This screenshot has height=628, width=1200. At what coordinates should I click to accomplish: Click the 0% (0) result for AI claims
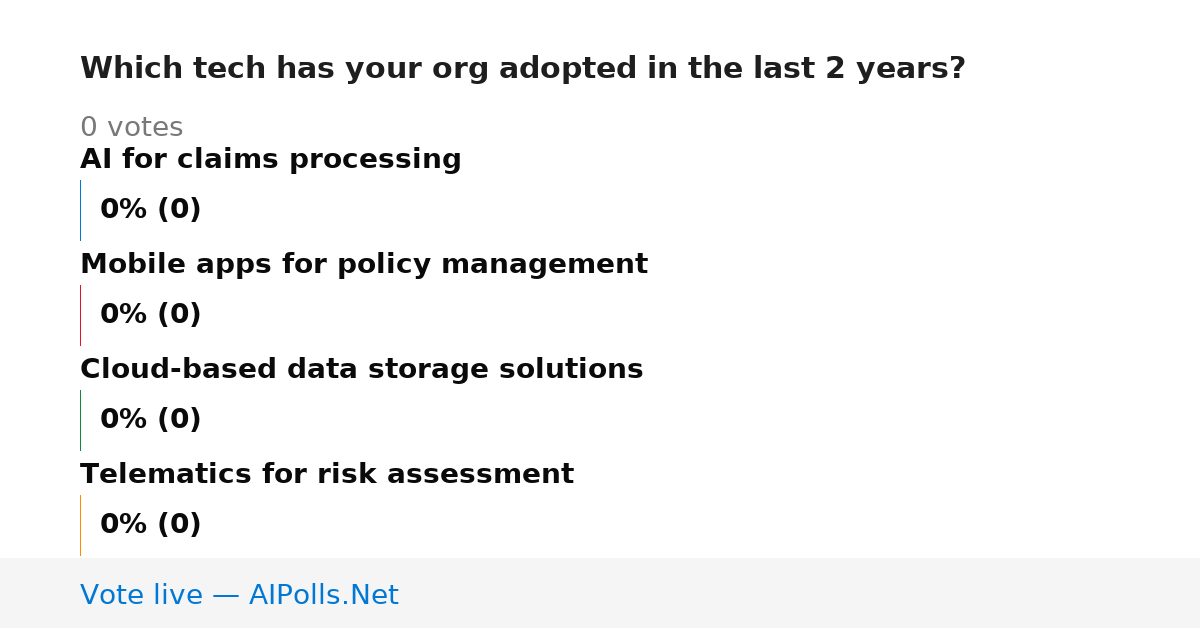[x=151, y=210]
